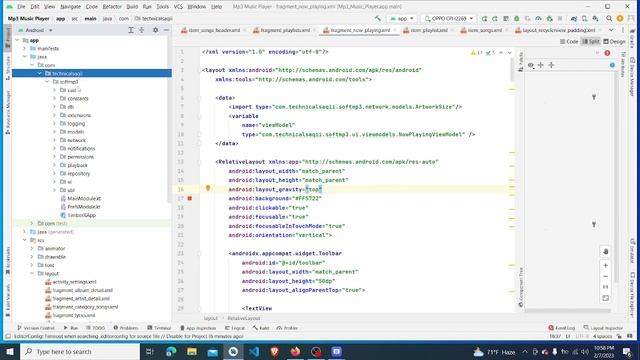Open the yellow account avatar icon

coord(620,18)
